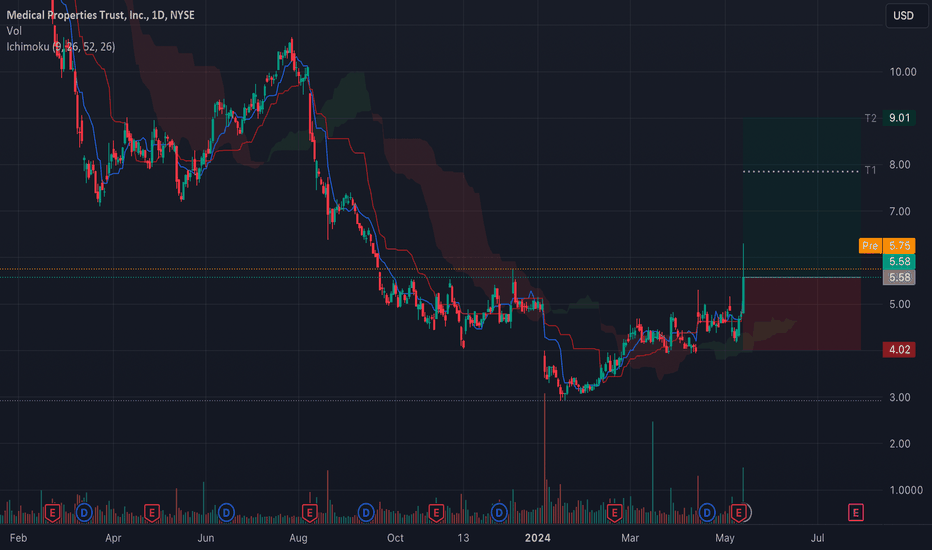932x550 pixels.
Task: Open the earnings E marker between Apr and Jun
Action: [152, 512]
